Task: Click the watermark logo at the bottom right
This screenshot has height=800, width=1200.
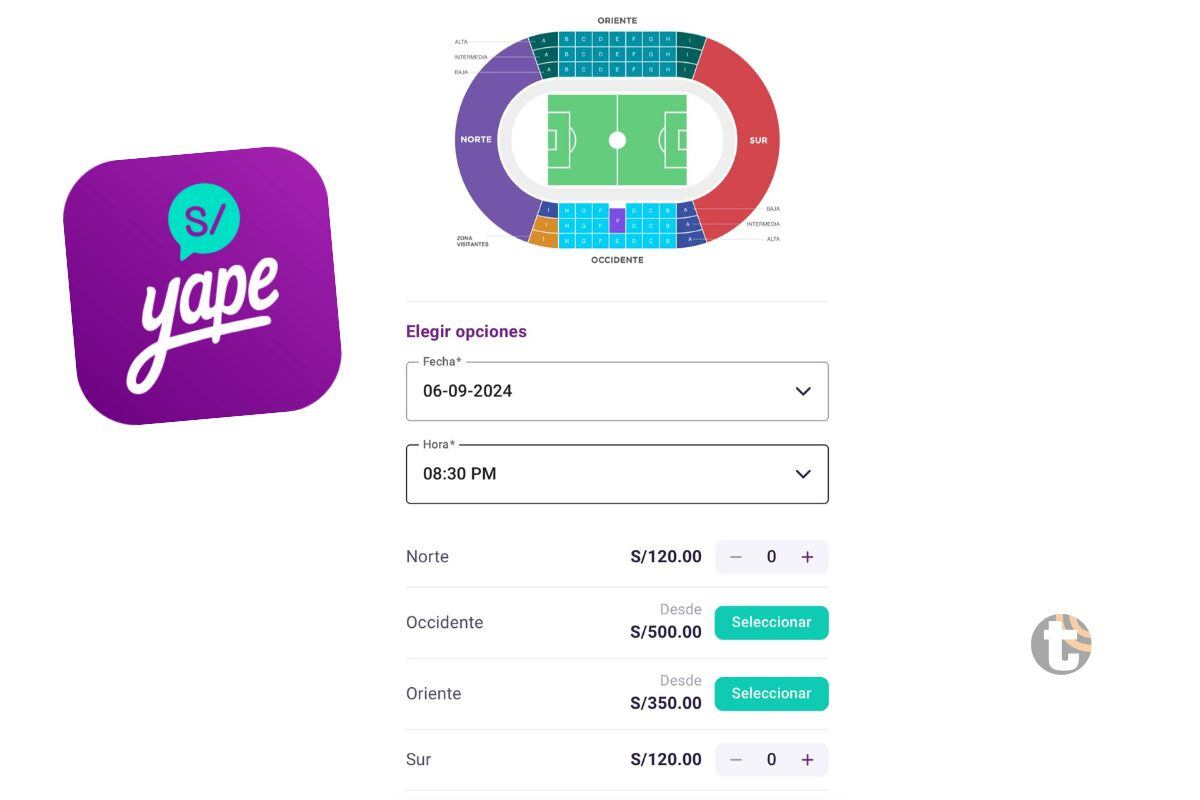Action: (1061, 644)
